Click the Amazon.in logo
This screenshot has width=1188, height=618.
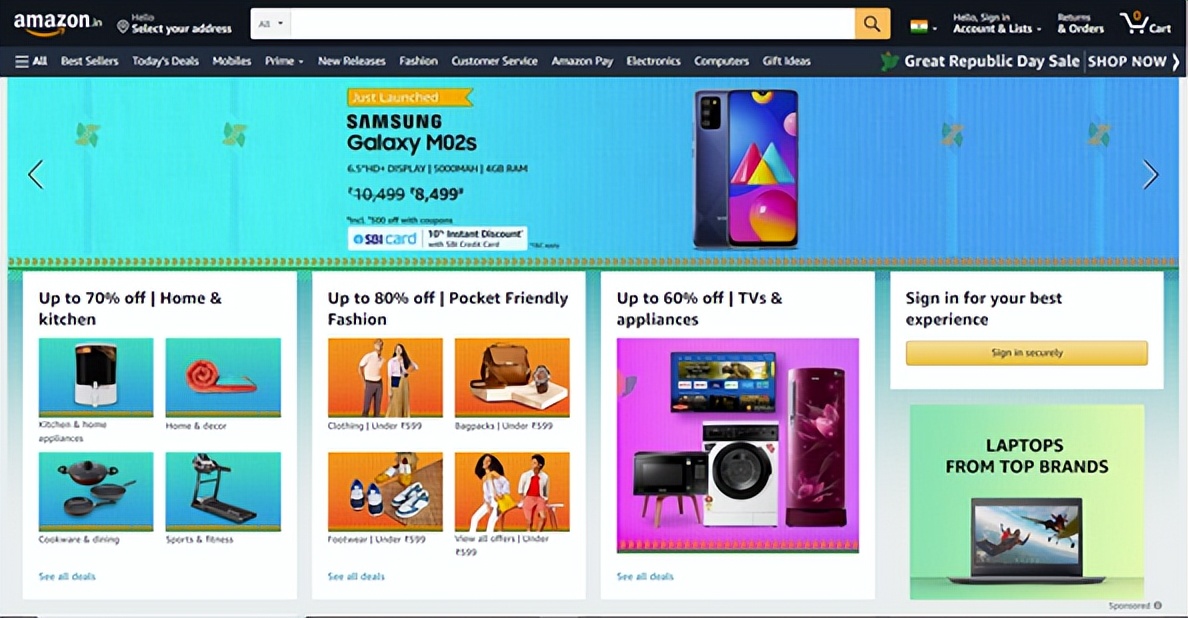pos(58,24)
